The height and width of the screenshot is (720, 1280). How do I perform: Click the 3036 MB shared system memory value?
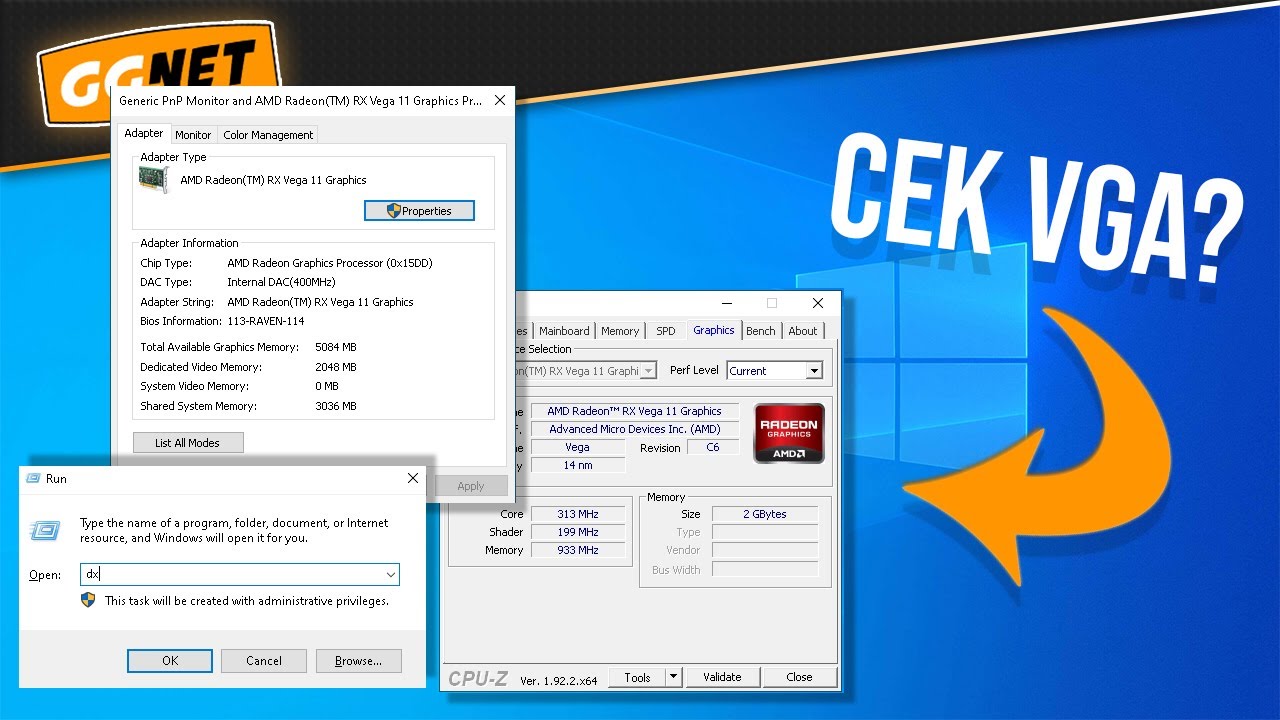pos(336,406)
